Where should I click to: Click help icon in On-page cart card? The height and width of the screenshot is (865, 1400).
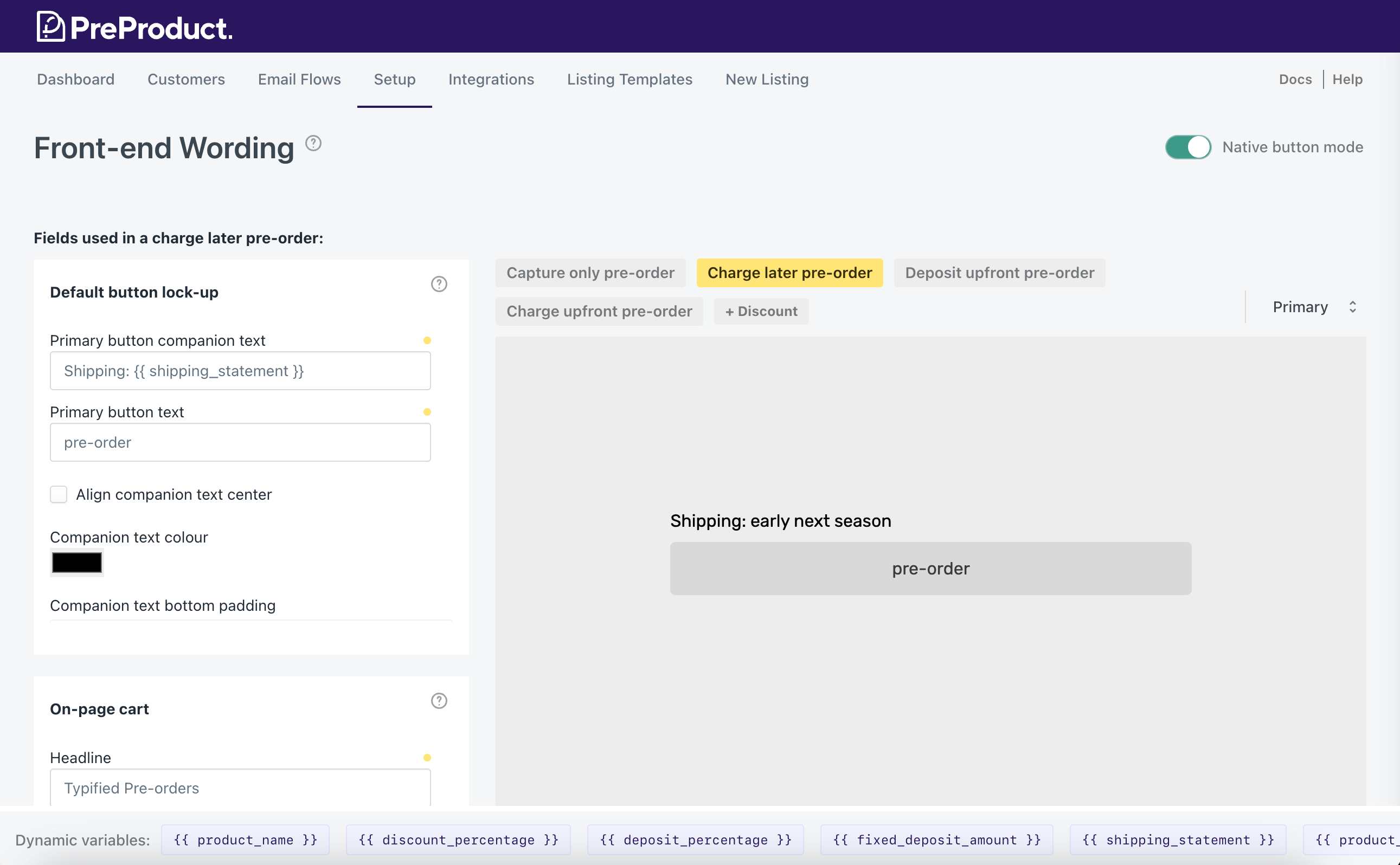(x=439, y=701)
